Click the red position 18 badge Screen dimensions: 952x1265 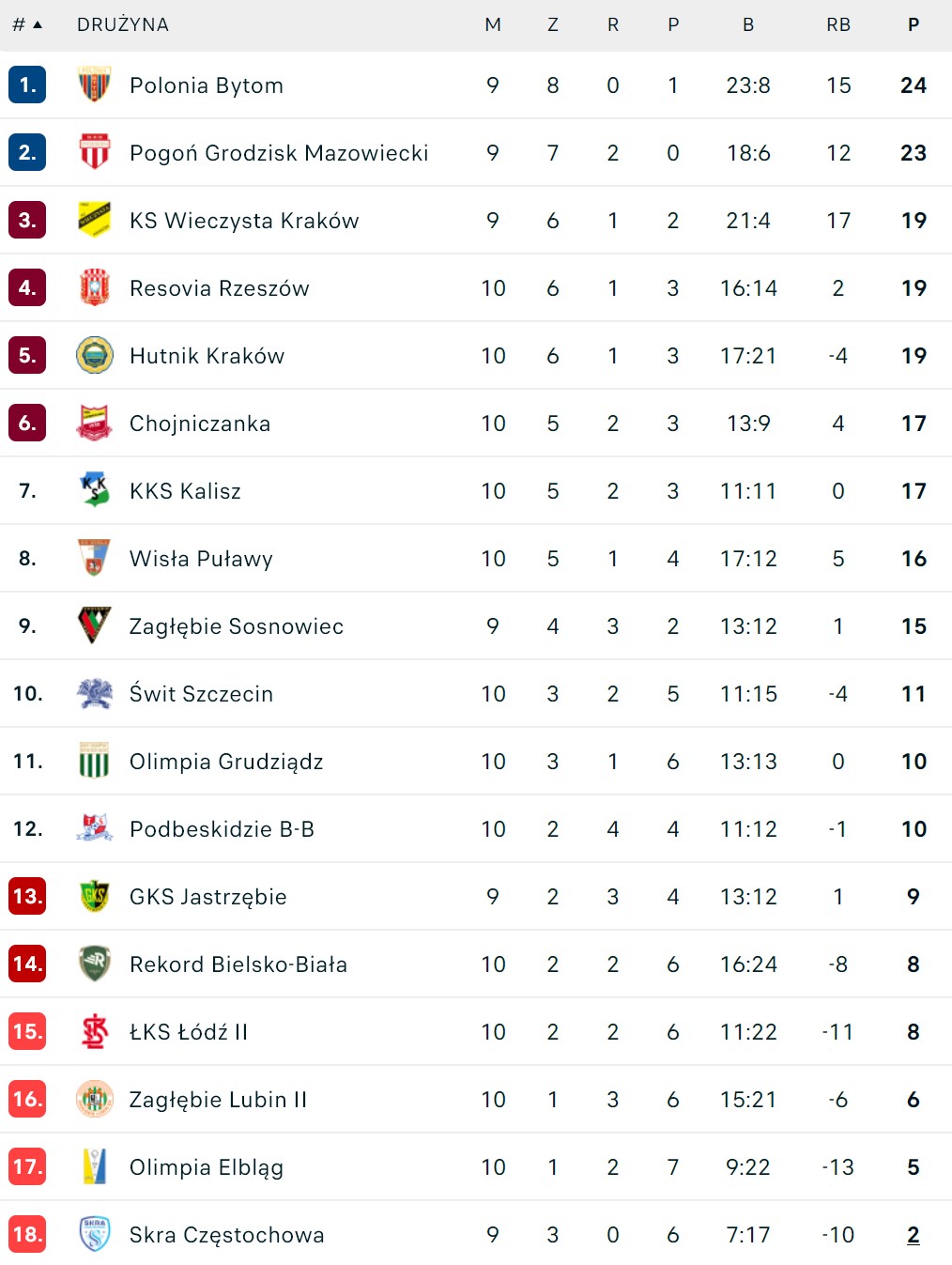pos(27,1234)
